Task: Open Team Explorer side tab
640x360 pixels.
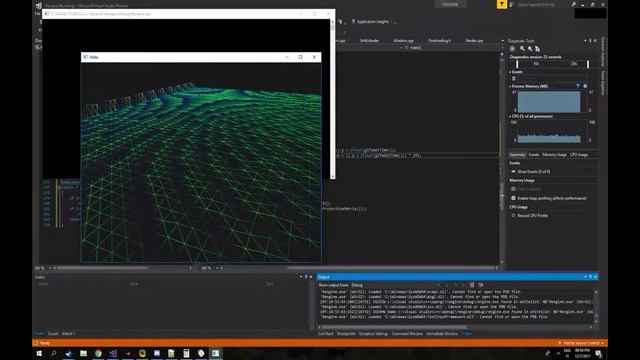Action: (603, 83)
